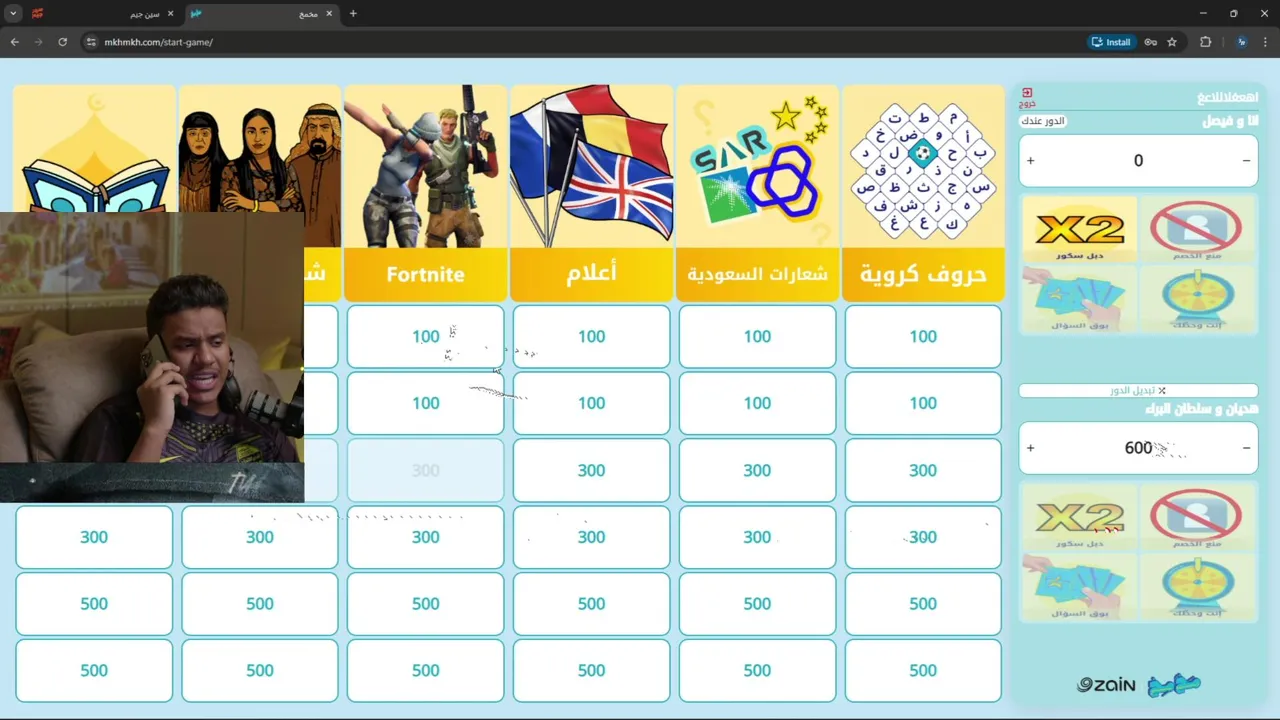Increase the score of انا و فيصل with plus
This screenshot has width=1280, height=720.
1031,160
